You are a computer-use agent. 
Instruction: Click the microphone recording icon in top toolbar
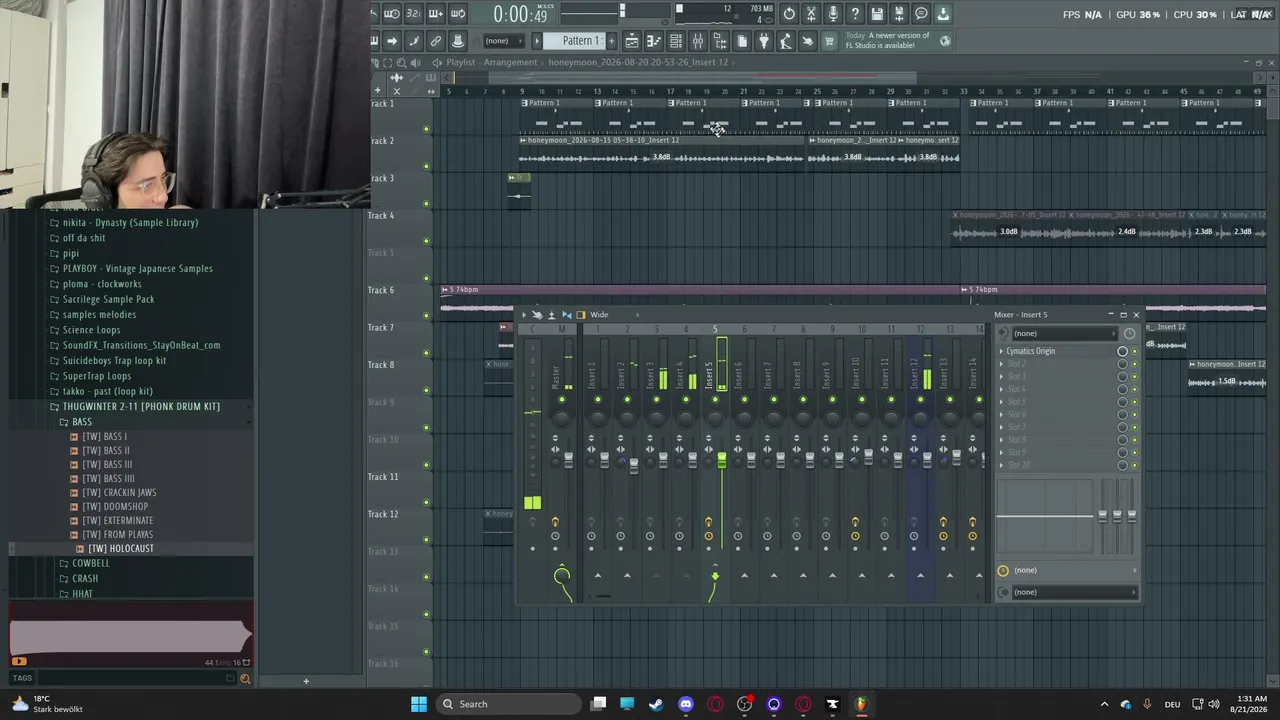point(833,14)
